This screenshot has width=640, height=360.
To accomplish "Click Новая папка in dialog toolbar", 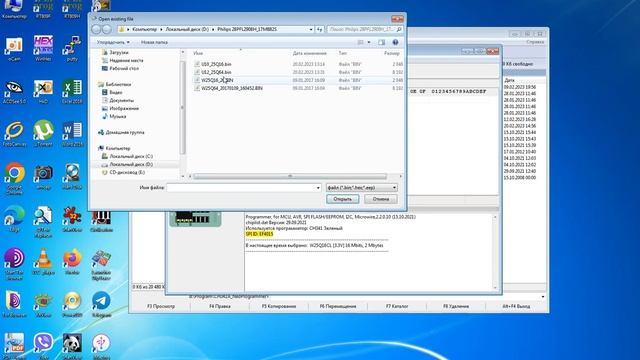I will (x=154, y=42).
